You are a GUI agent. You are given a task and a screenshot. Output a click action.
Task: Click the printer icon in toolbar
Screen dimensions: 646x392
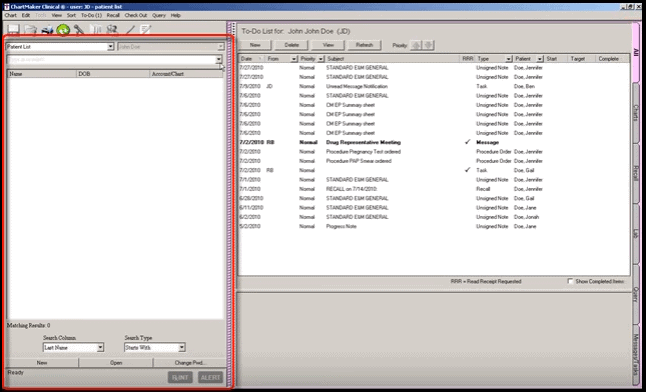47,30
